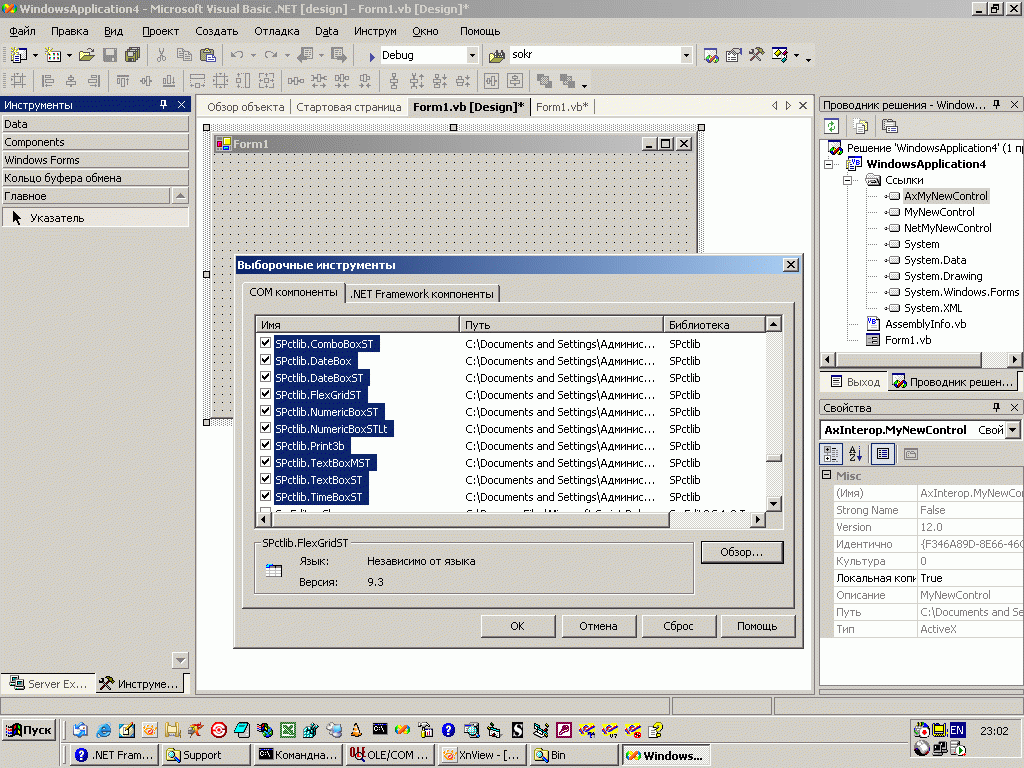Click the Open File toolbar icon
This screenshot has width=1024, height=768.
87,56
